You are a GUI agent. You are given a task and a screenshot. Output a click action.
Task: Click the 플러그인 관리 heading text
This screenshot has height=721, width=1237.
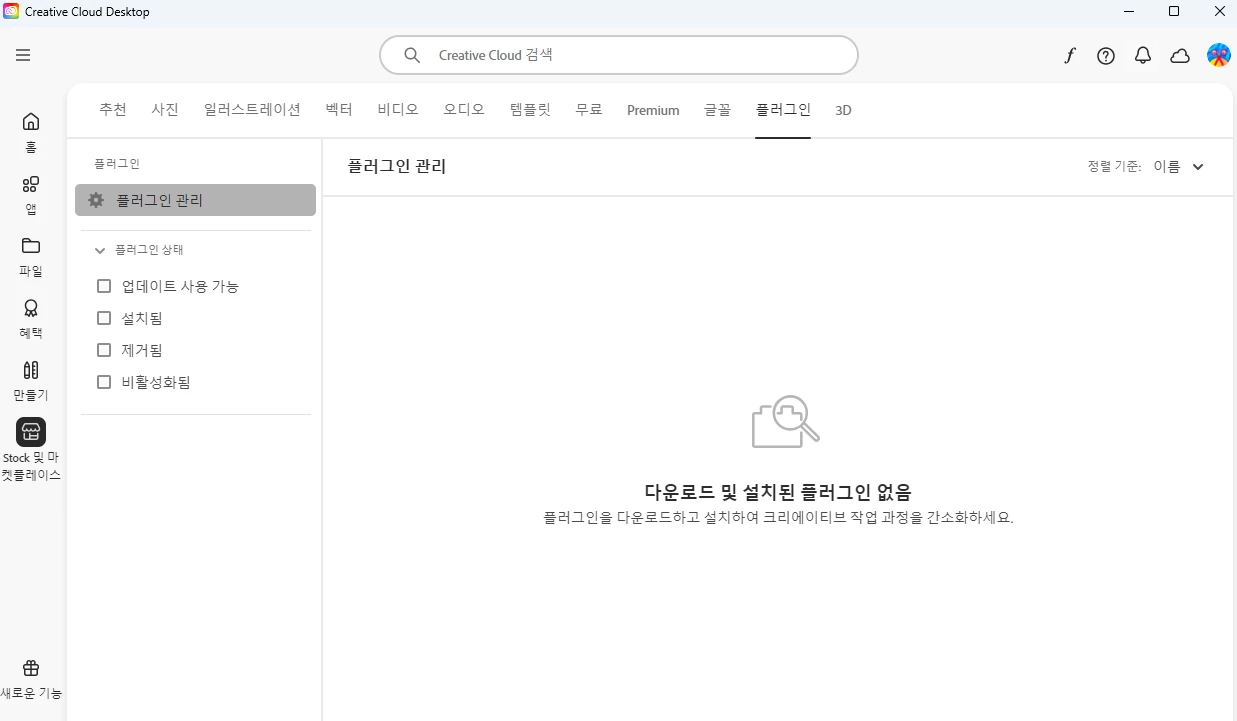397,166
